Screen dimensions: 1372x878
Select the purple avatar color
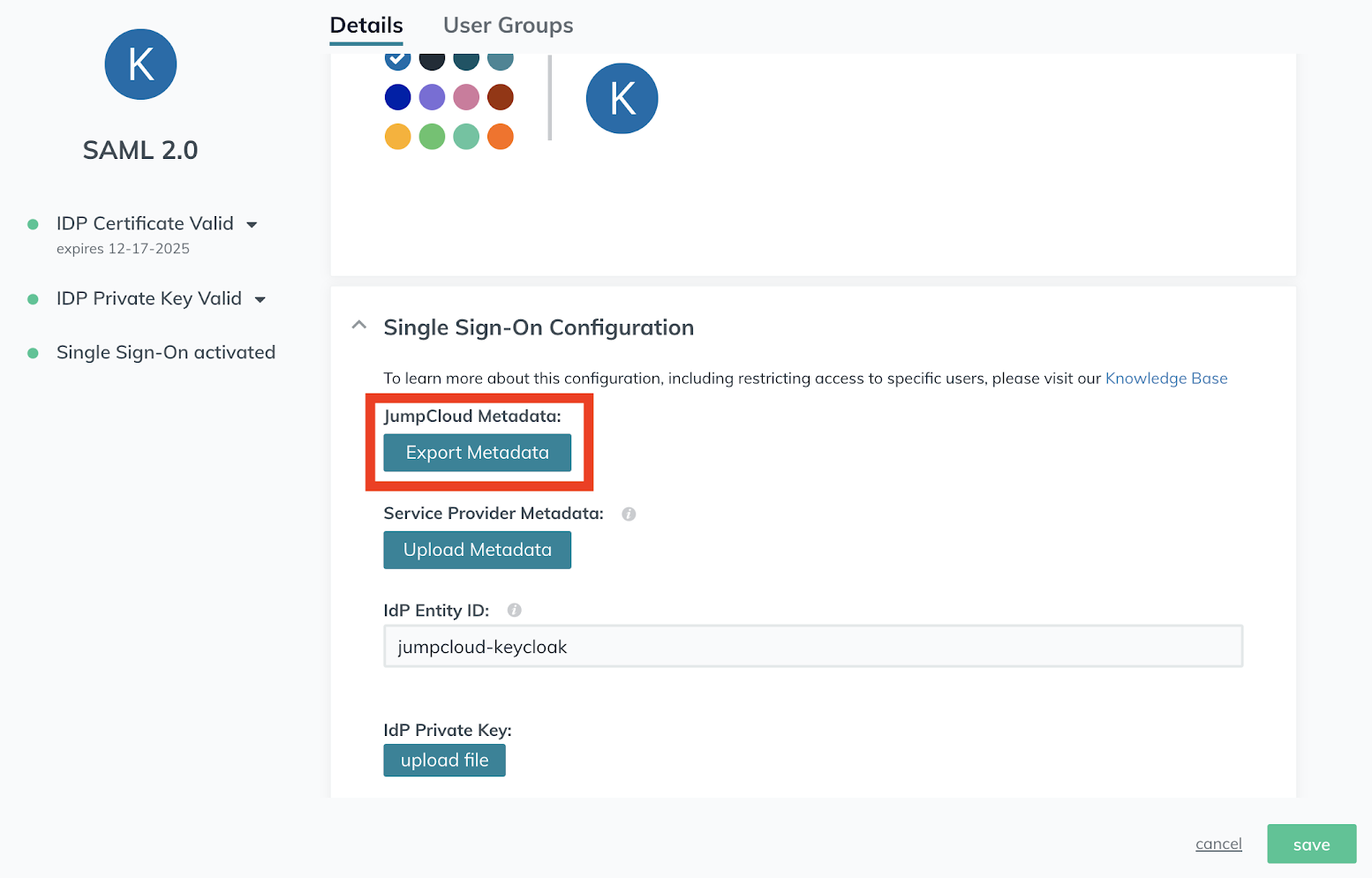[432, 97]
